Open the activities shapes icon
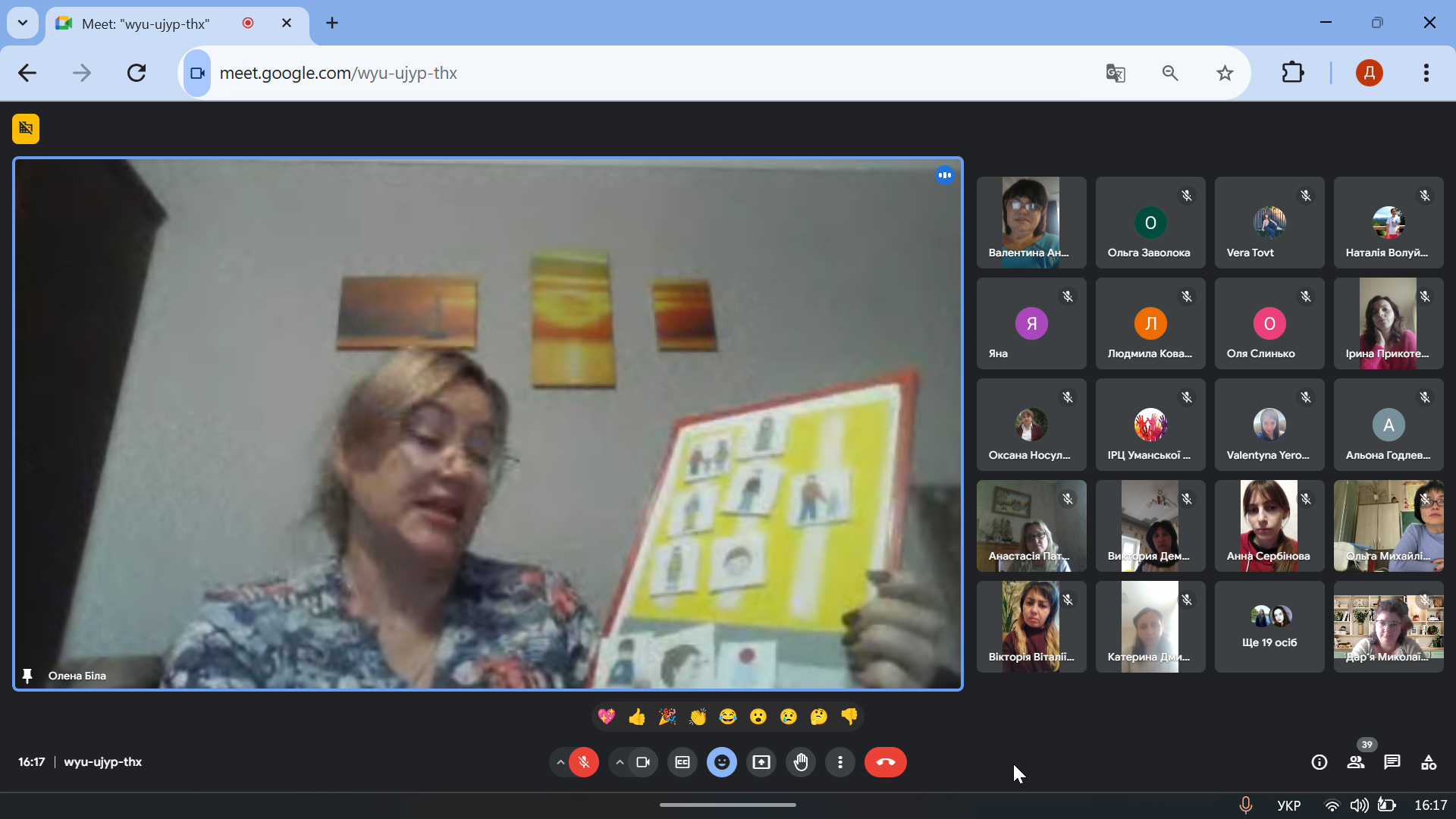 click(x=1429, y=762)
